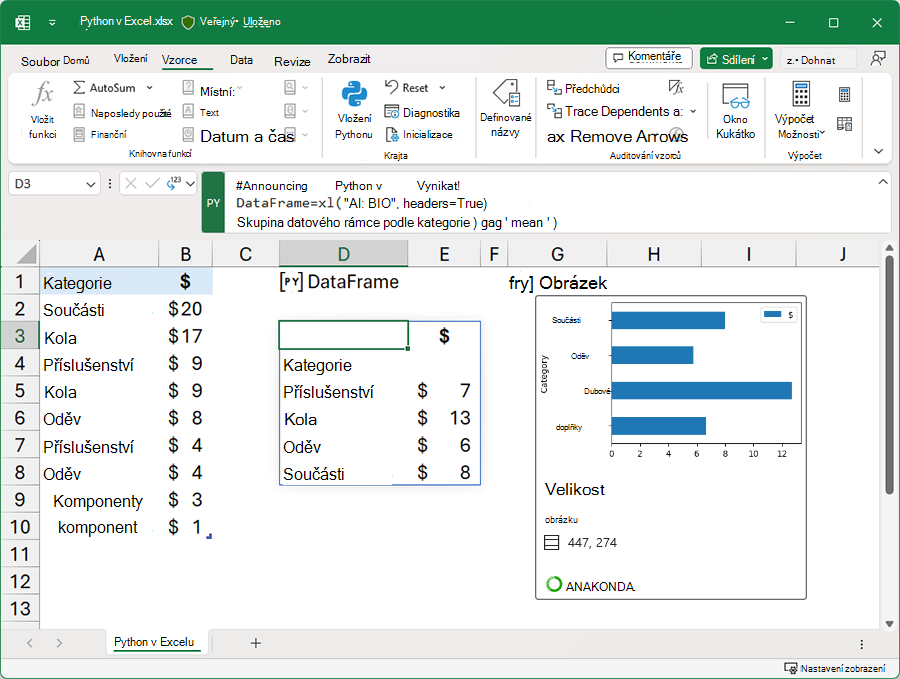Viewport: 900px width, 679px height.
Task: Click the Komentáře button
Action: pos(649,57)
